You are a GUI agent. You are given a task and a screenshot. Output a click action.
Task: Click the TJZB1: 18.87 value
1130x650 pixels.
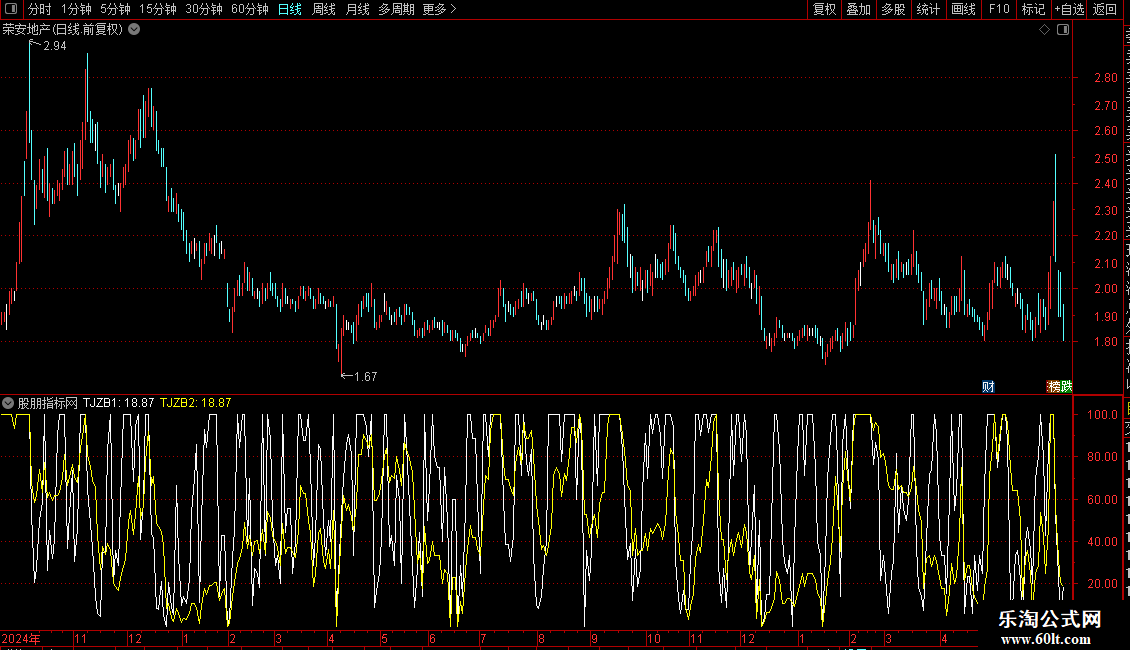pyautogui.click(x=118, y=403)
